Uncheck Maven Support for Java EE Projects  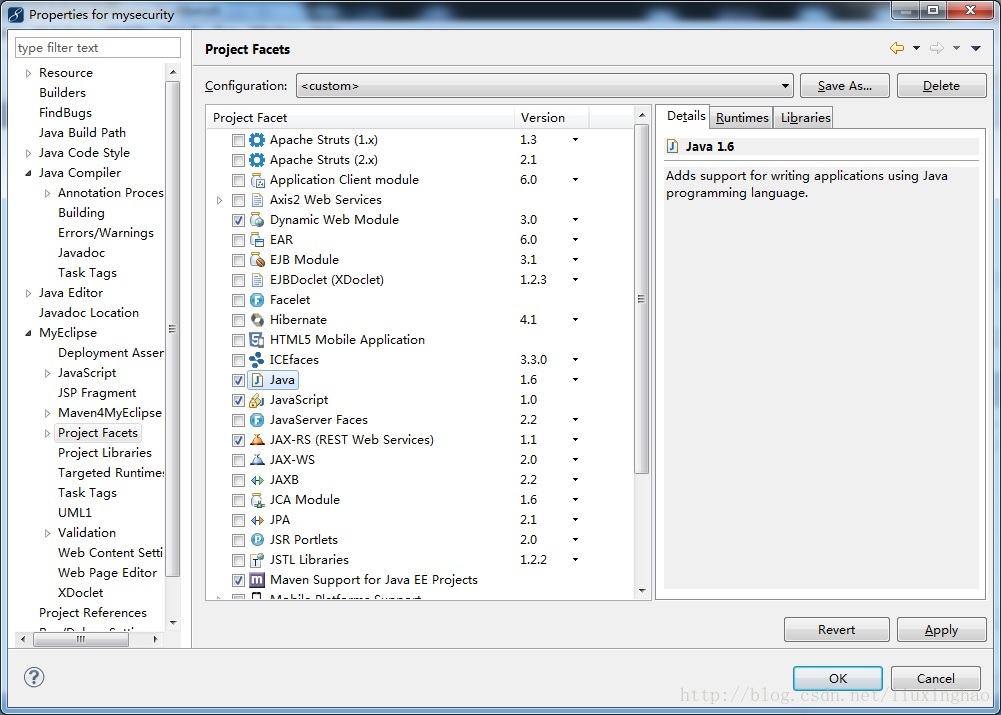[238, 580]
